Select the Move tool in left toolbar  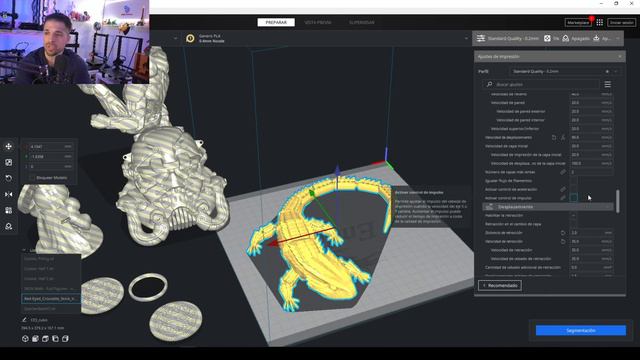tap(9, 147)
